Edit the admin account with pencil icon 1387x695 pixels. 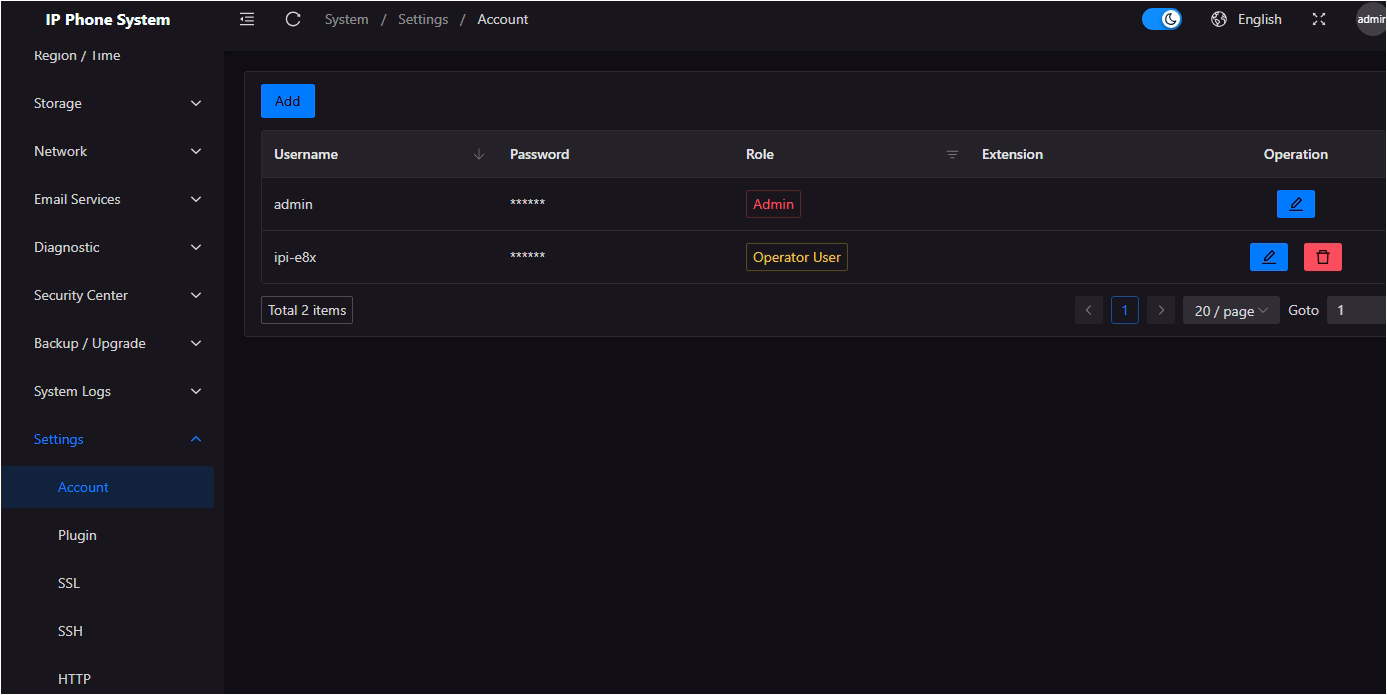(x=1295, y=204)
